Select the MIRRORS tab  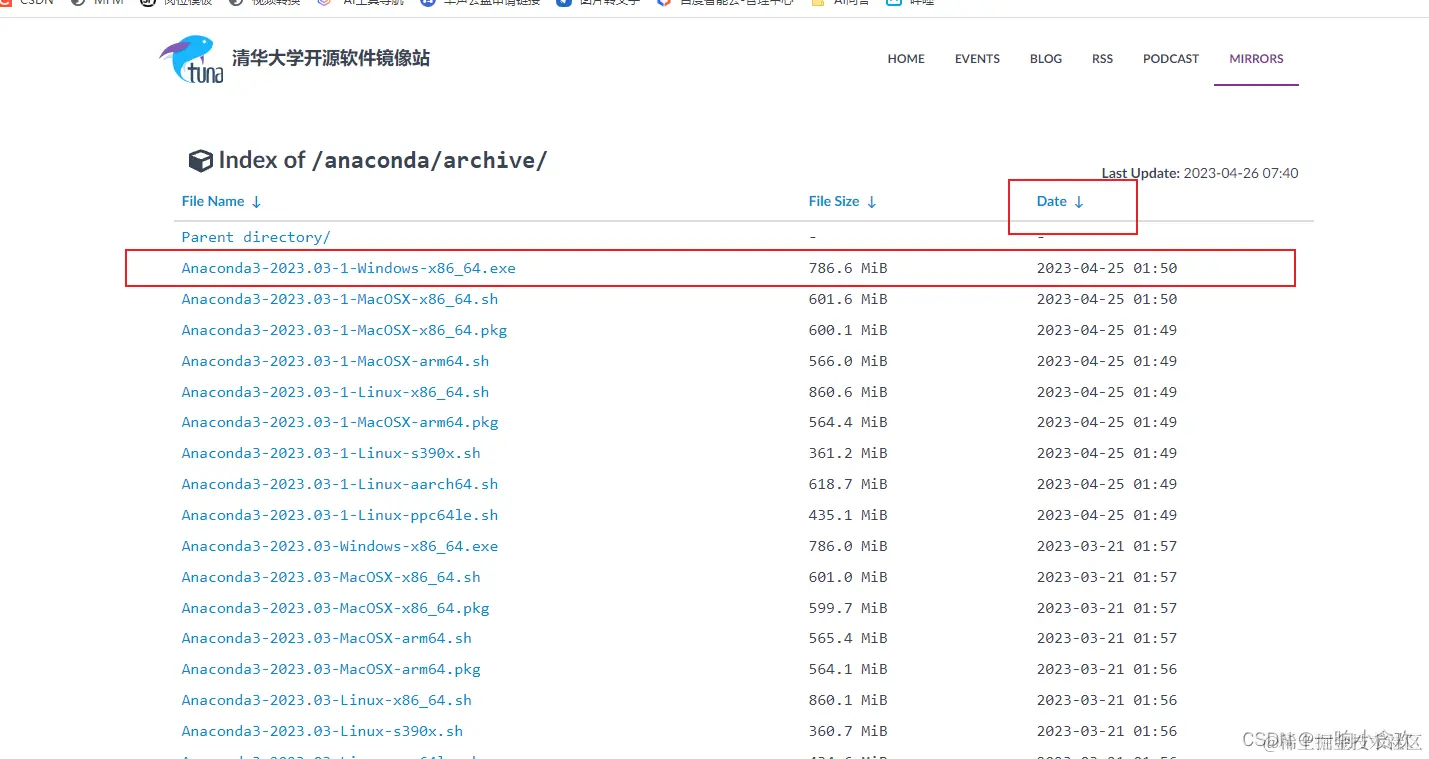1256,59
